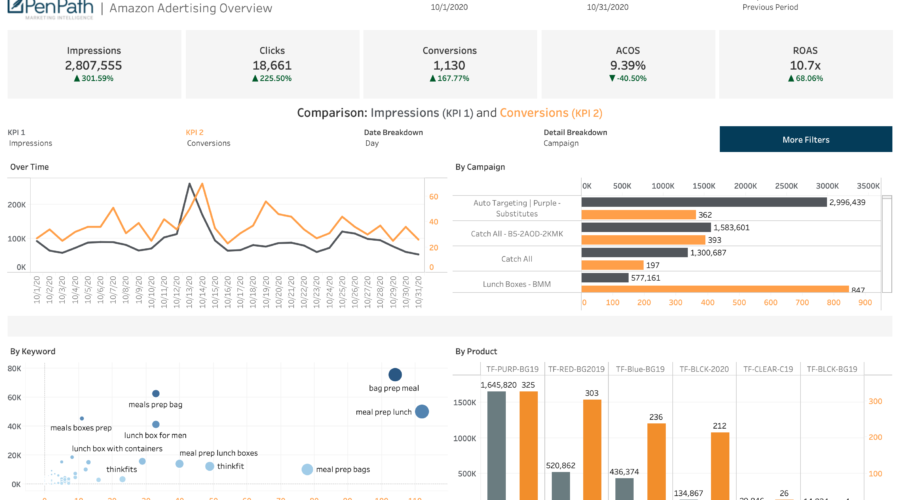Image resolution: width=900 pixels, height=500 pixels.
Task: Click the orange 197 conversions bar
Action: tap(612, 265)
